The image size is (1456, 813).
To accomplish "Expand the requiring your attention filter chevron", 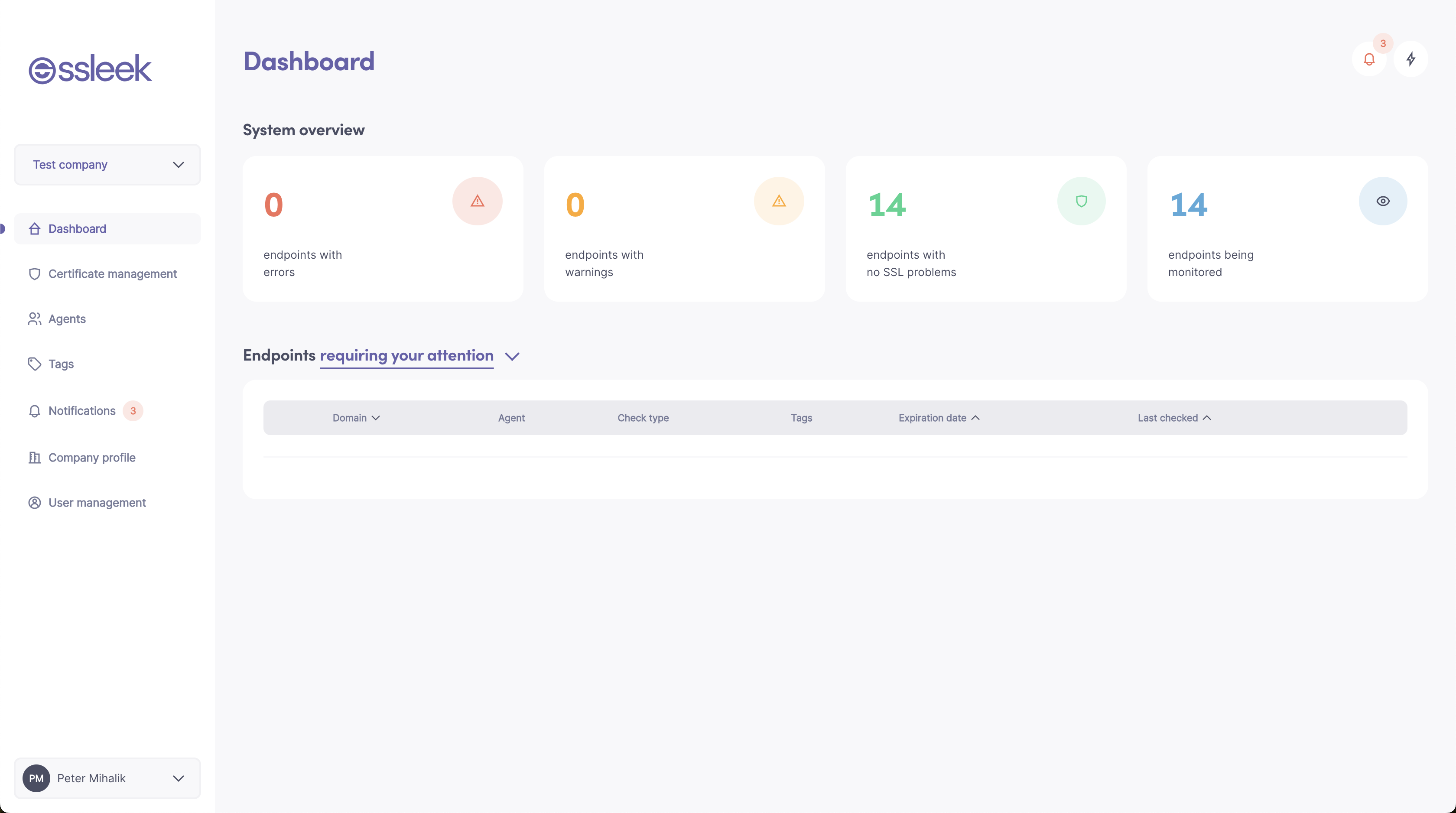I will tap(511, 356).
